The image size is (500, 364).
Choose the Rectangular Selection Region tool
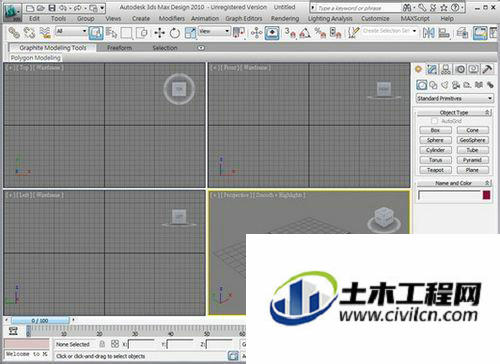[x=126, y=33]
